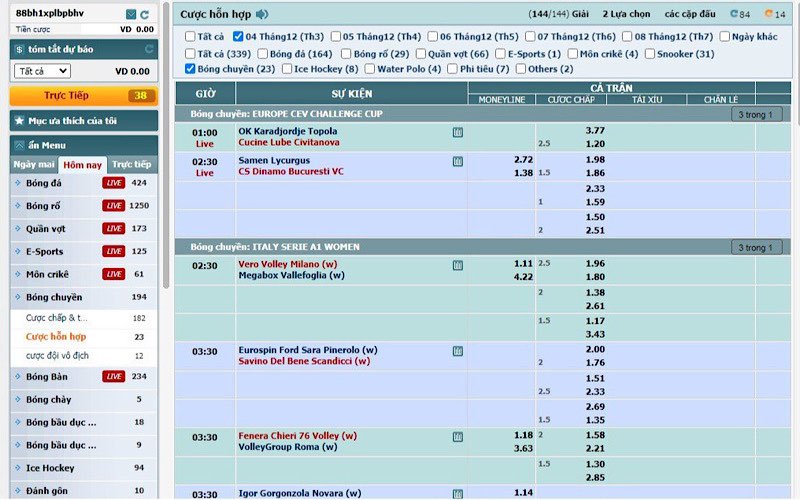The height and width of the screenshot is (500, 800).
Task: Click the orange refresh timer icon showing 14
Action: [768, 15]
